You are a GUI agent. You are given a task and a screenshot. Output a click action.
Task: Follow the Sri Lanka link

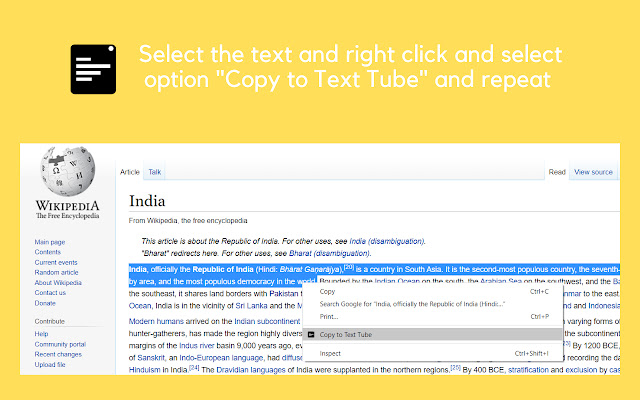(x=251, y=306)
